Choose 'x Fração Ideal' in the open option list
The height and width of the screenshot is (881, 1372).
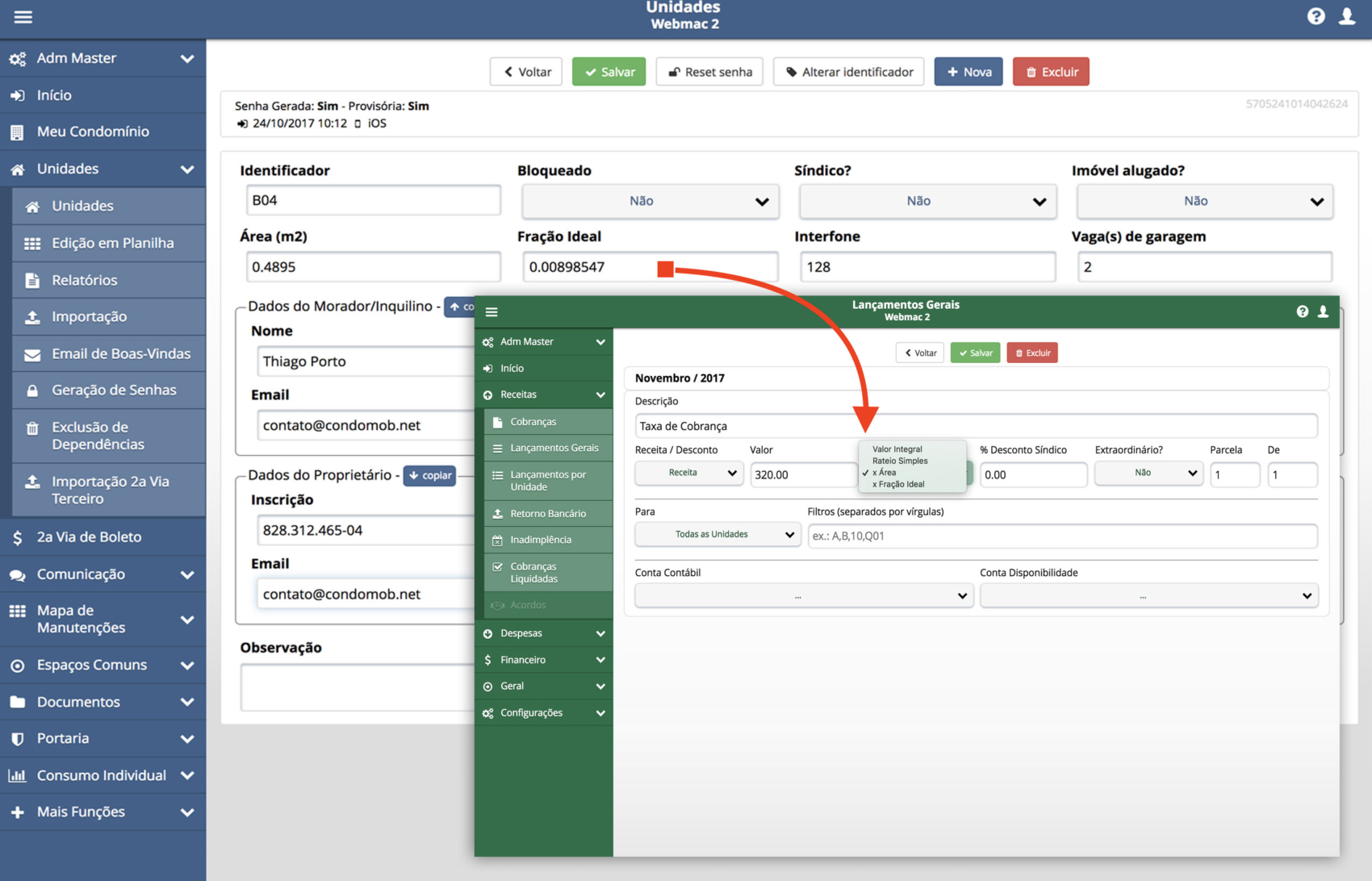click(898, 485)
